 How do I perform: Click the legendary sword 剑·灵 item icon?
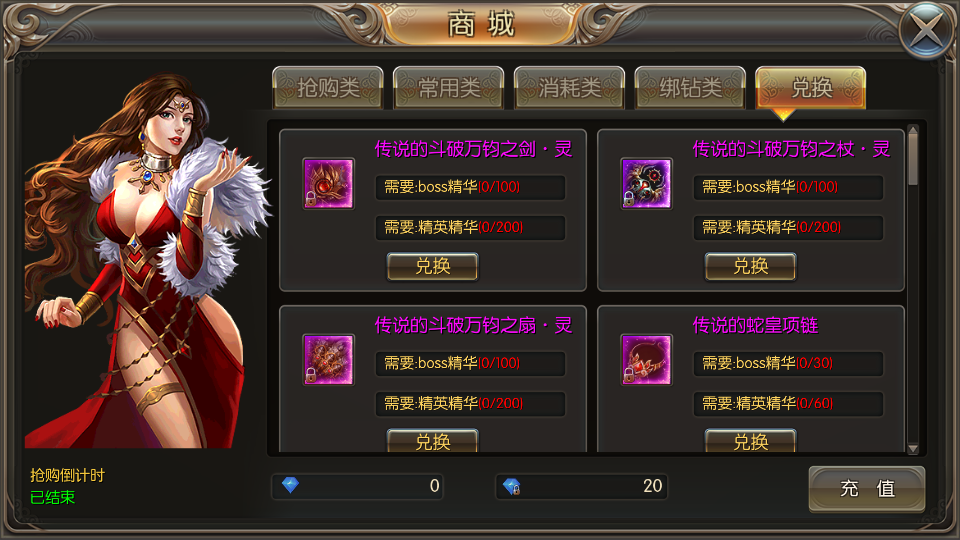click(x=329, y=184)
